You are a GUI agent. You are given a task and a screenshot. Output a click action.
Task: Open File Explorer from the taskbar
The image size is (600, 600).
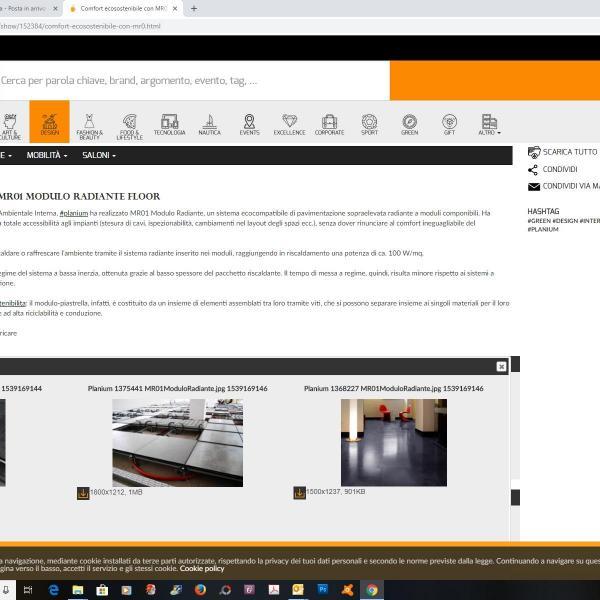[x=78, y=590]
